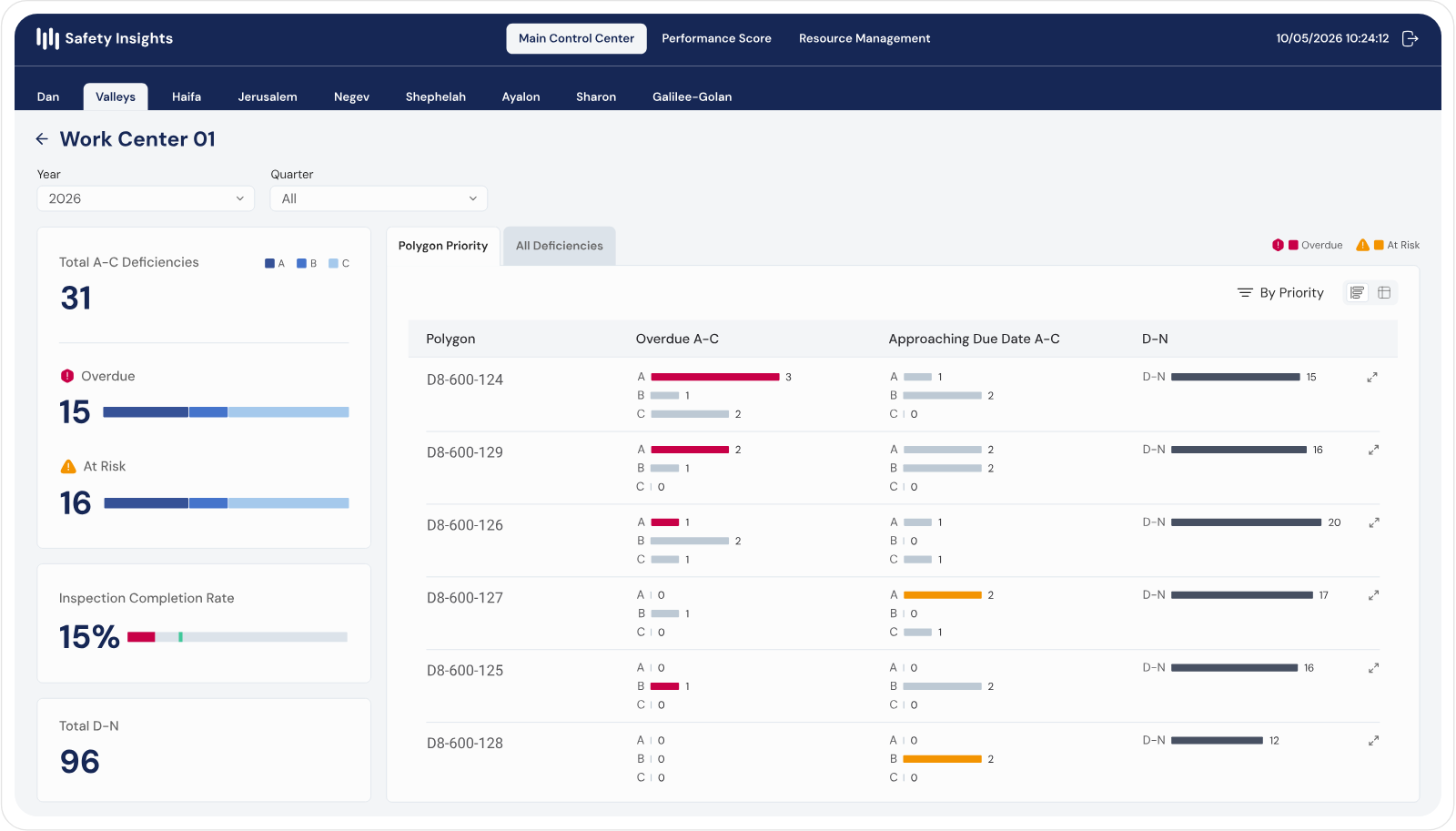Select the Shephelah region tab
The height and width of the screenshot is (831, 1456).
436,96
